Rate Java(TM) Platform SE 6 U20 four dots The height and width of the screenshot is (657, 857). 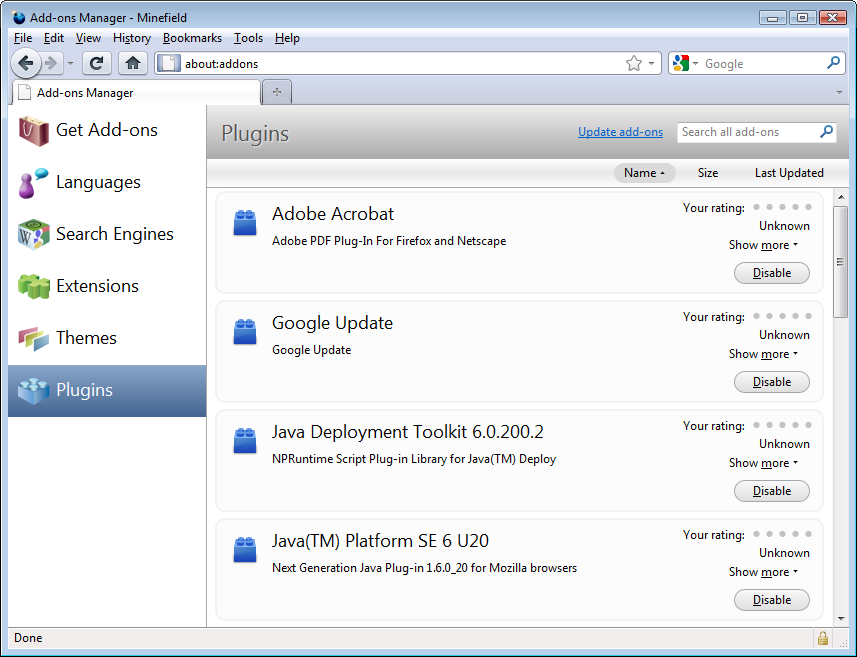point(795,534)
